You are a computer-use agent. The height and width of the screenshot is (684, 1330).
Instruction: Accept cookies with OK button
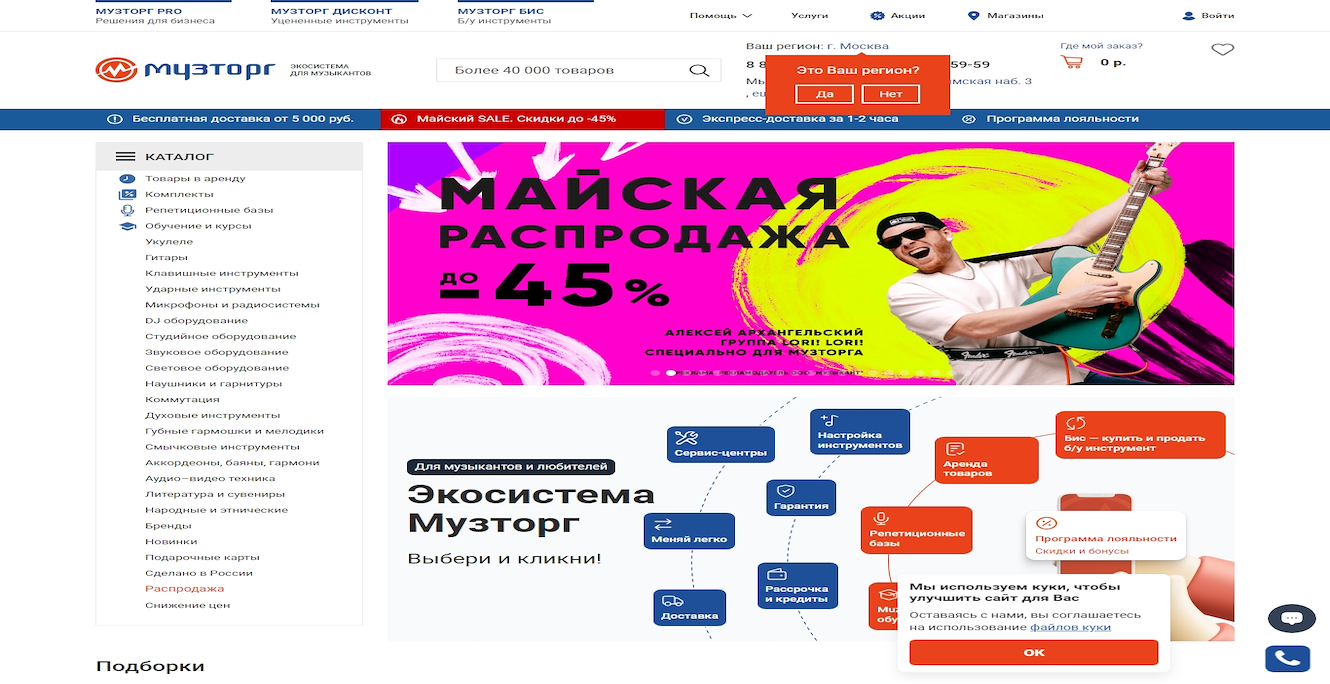click(x=1033, y=653)
